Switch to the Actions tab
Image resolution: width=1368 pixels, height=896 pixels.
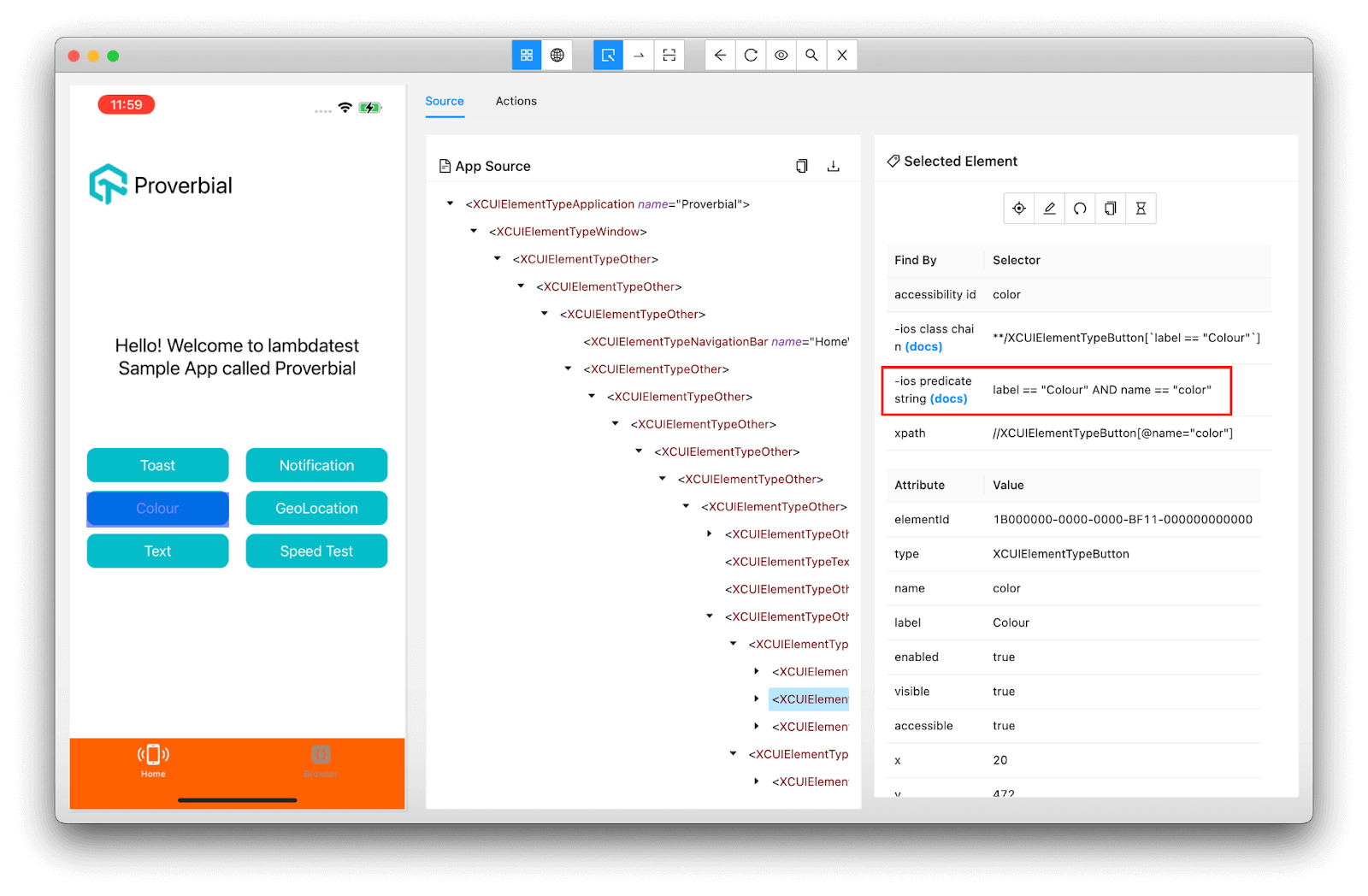pos(516,101)
